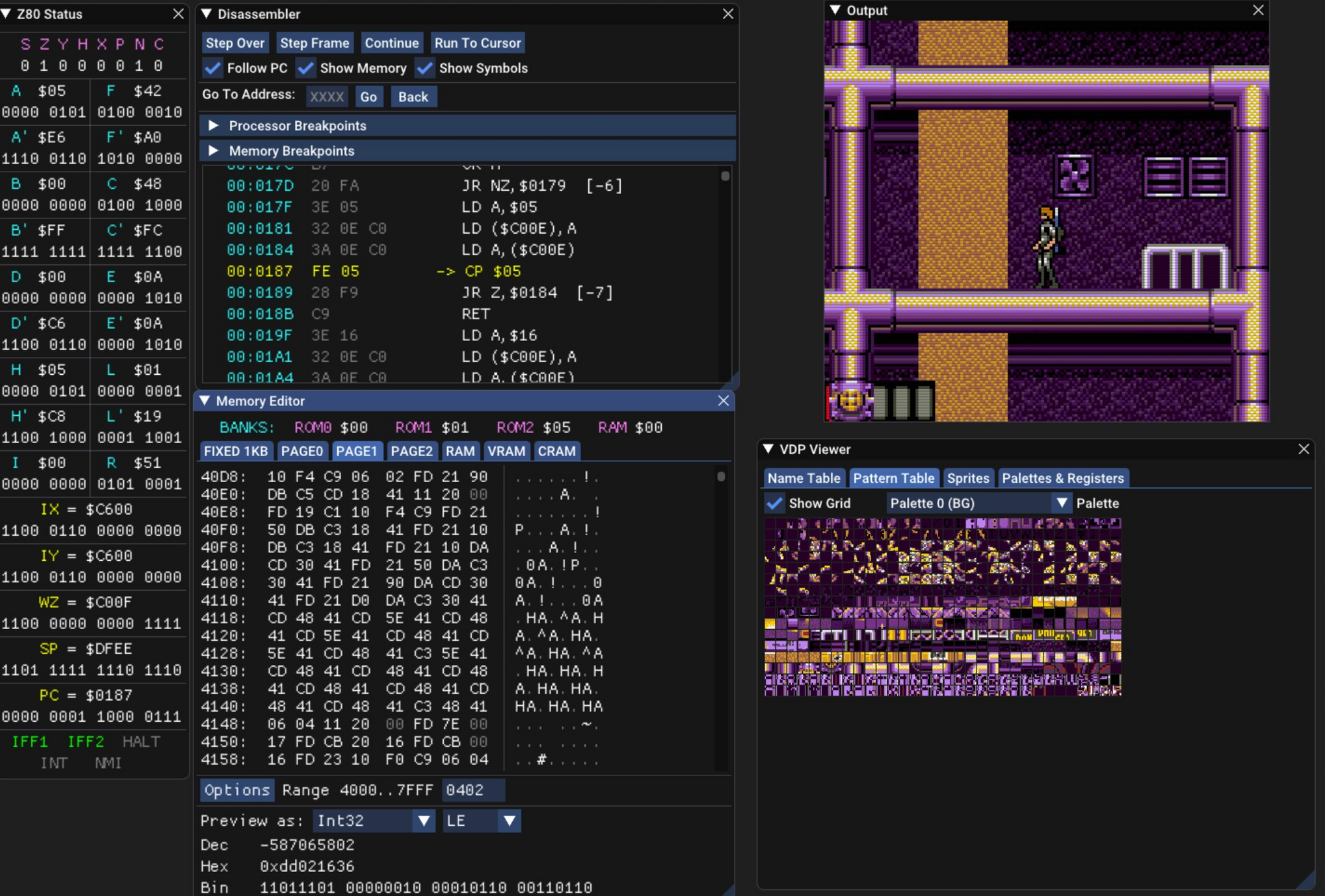Click the NMI status indicator
This screenshot has width=1325, height=896.
(108, 763)
